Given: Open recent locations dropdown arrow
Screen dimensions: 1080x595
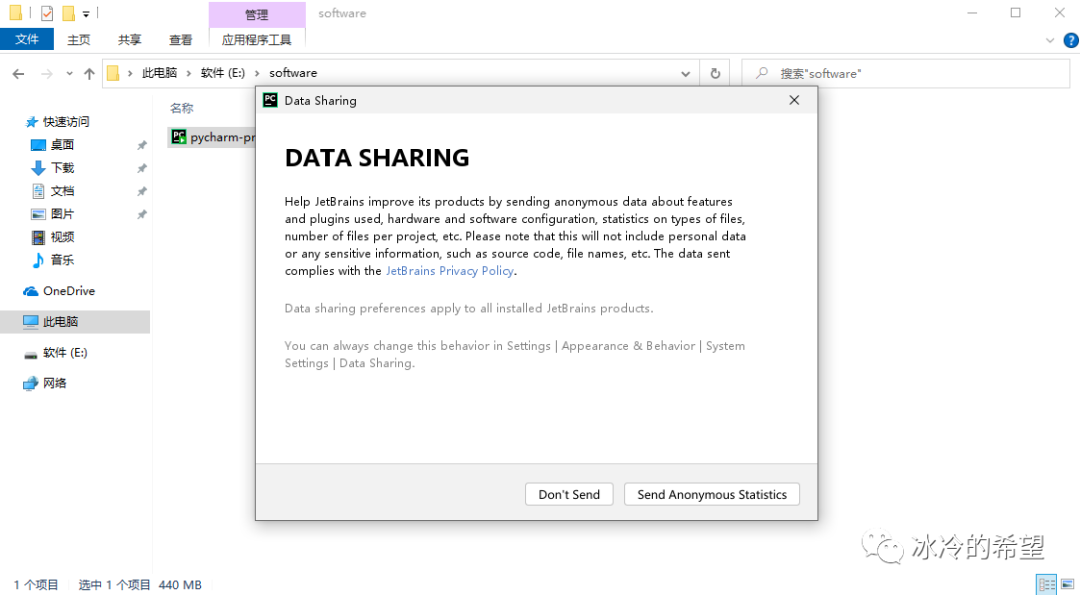Looking at the screenshot, I should [x=70, y=73].
